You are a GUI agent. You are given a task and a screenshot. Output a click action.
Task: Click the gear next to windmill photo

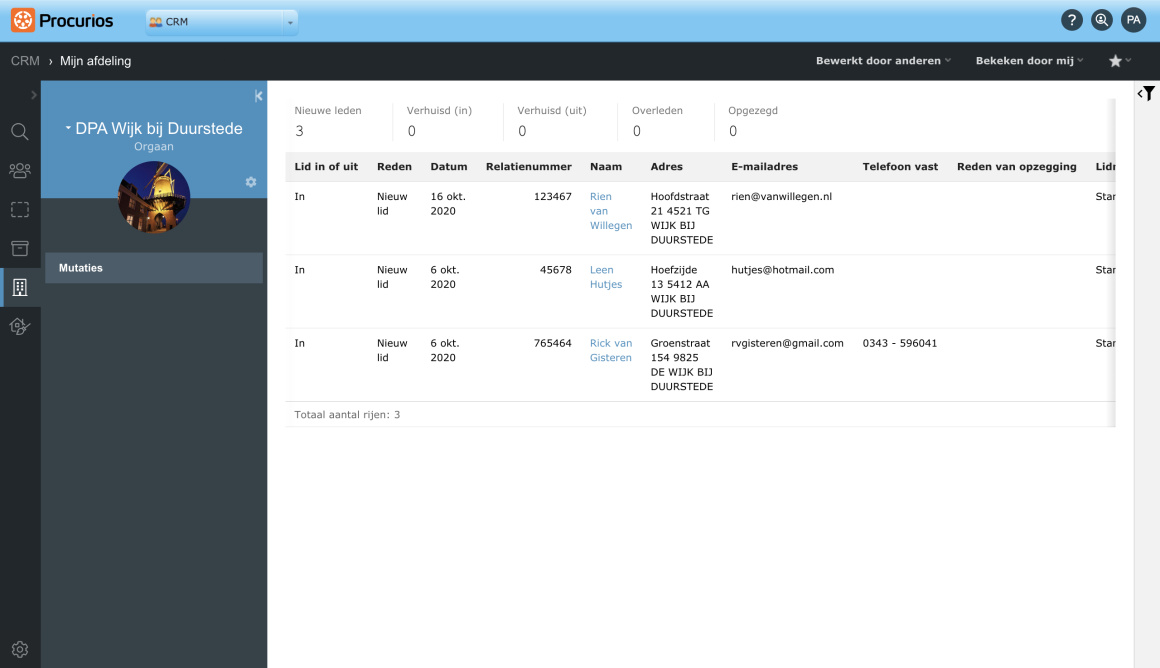coord(251,182)
